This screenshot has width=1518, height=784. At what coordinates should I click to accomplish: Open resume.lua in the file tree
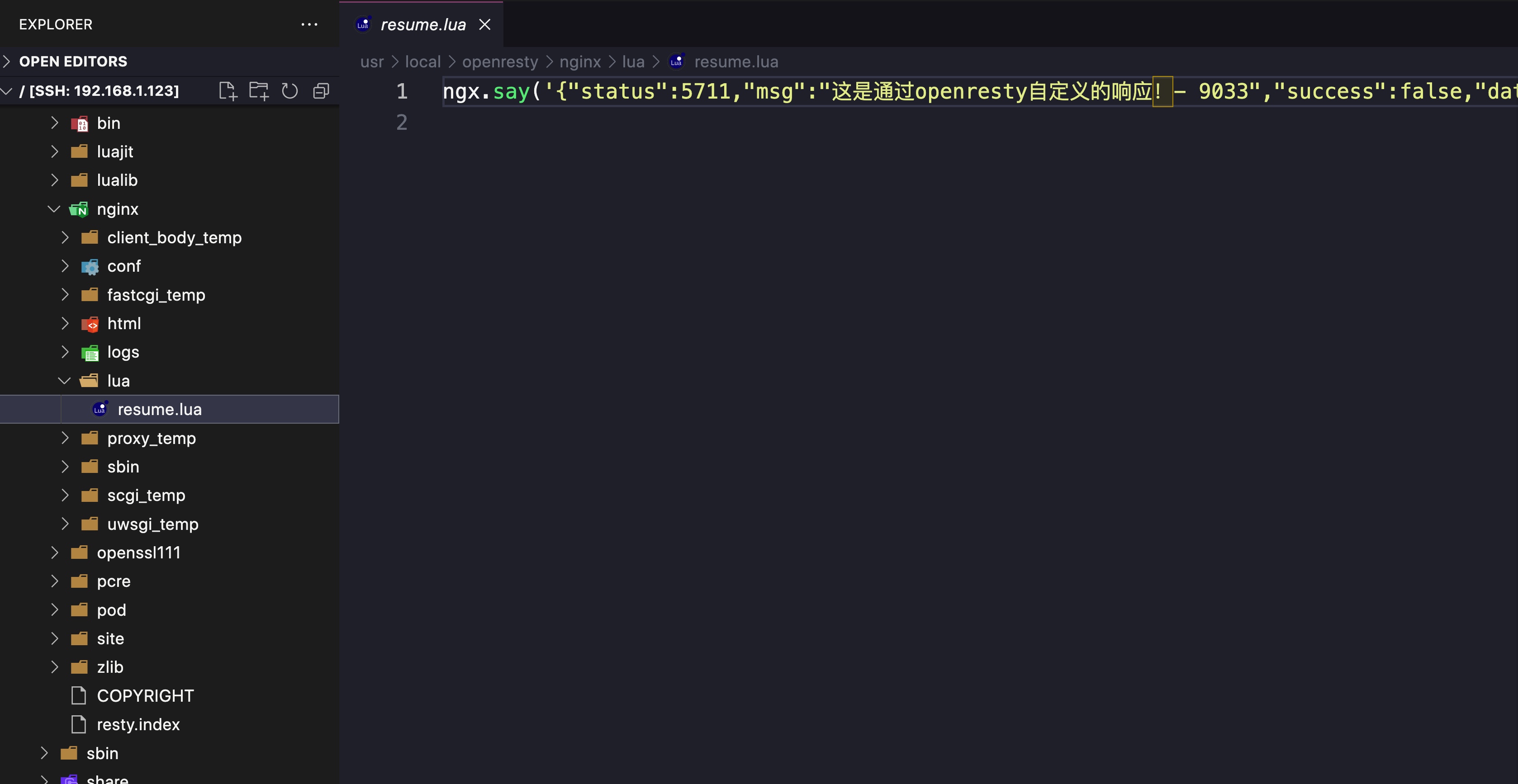pyautogui.click(x=160, y=409)
